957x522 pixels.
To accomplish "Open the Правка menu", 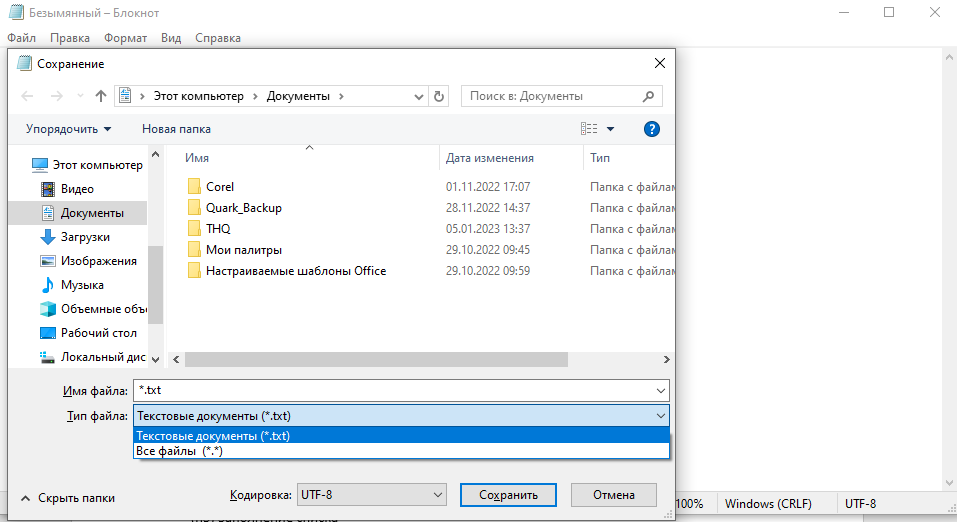I will (70, 38).
